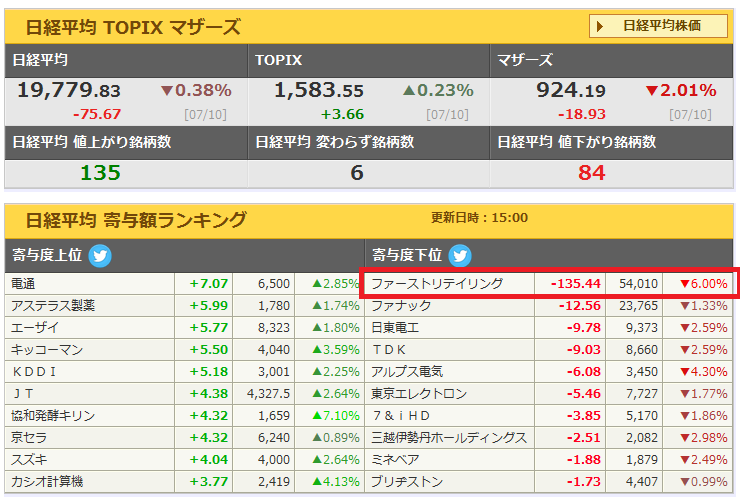Click the 寄与度下位 column header

pos(407,255)
